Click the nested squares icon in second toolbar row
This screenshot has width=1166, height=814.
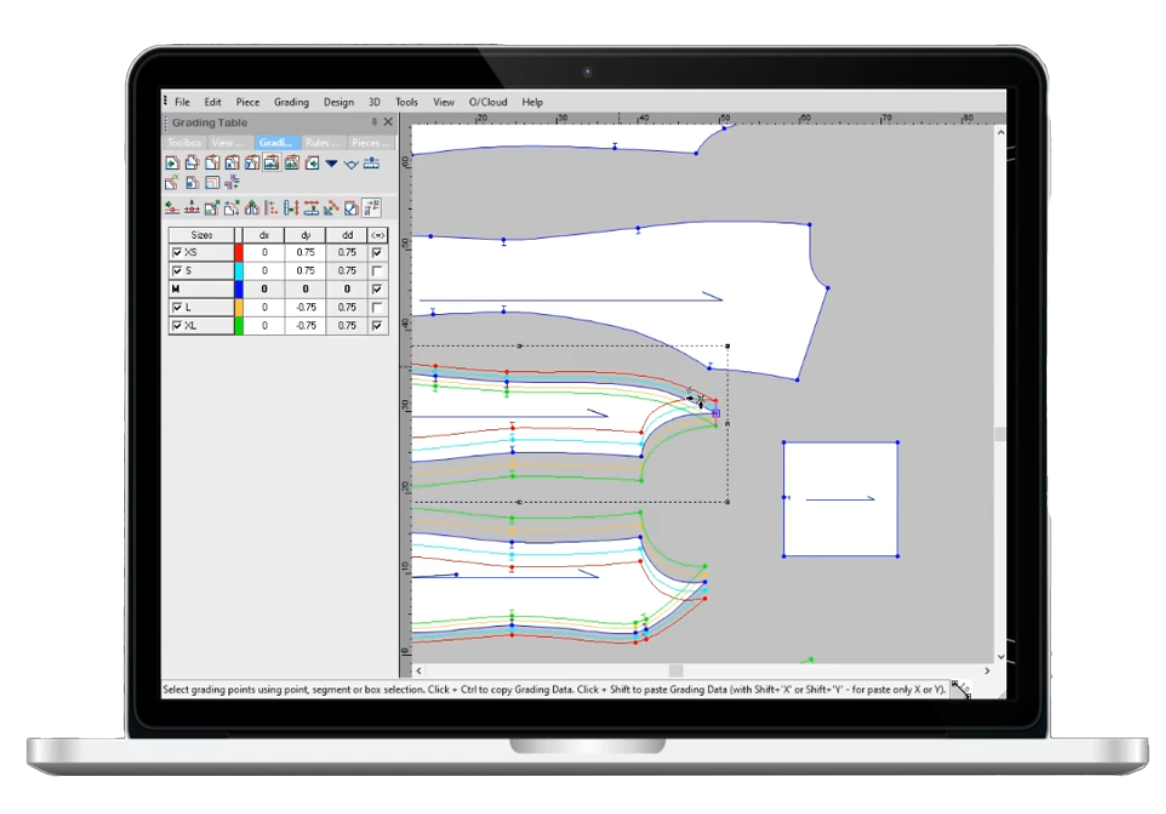[212, 182]
